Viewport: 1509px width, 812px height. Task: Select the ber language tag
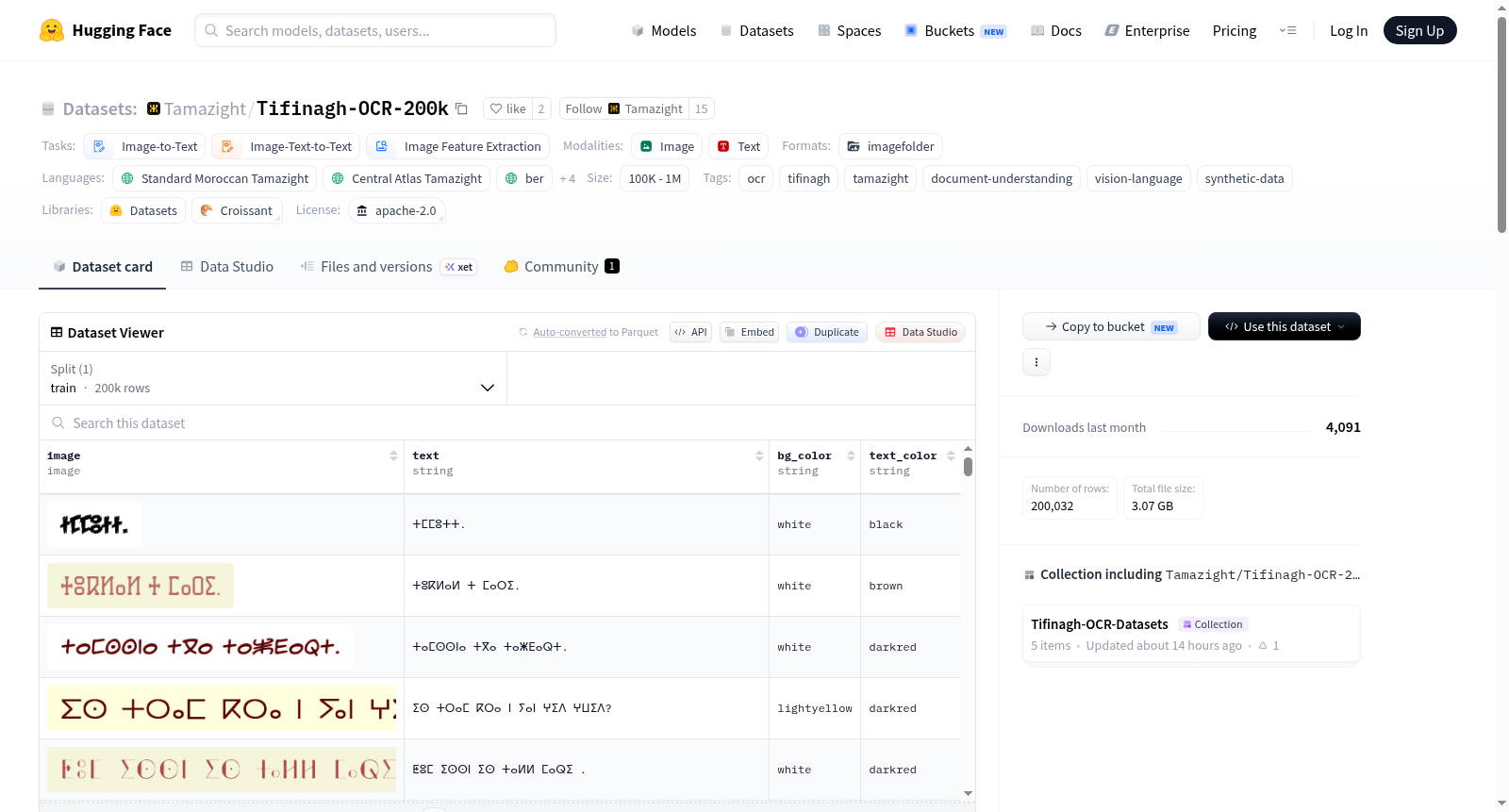coord(524,178)
